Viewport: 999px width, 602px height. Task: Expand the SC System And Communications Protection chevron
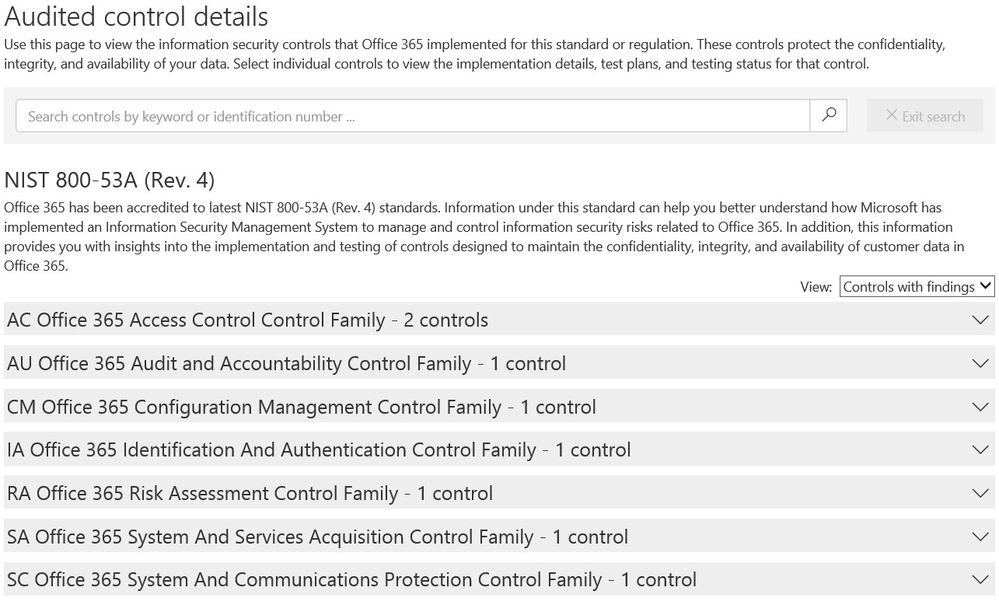click(981, 580)
